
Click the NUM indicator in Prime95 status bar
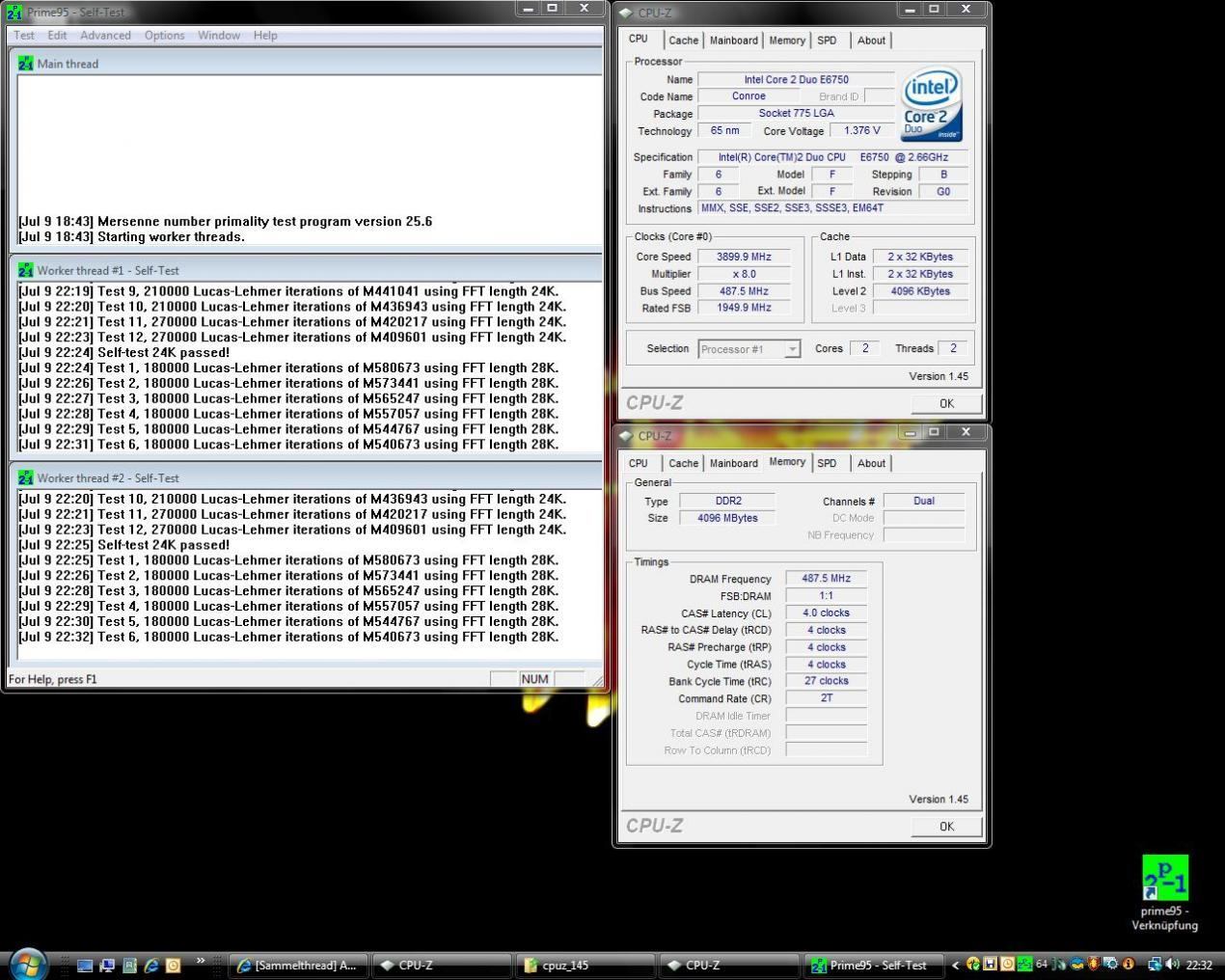534,679
